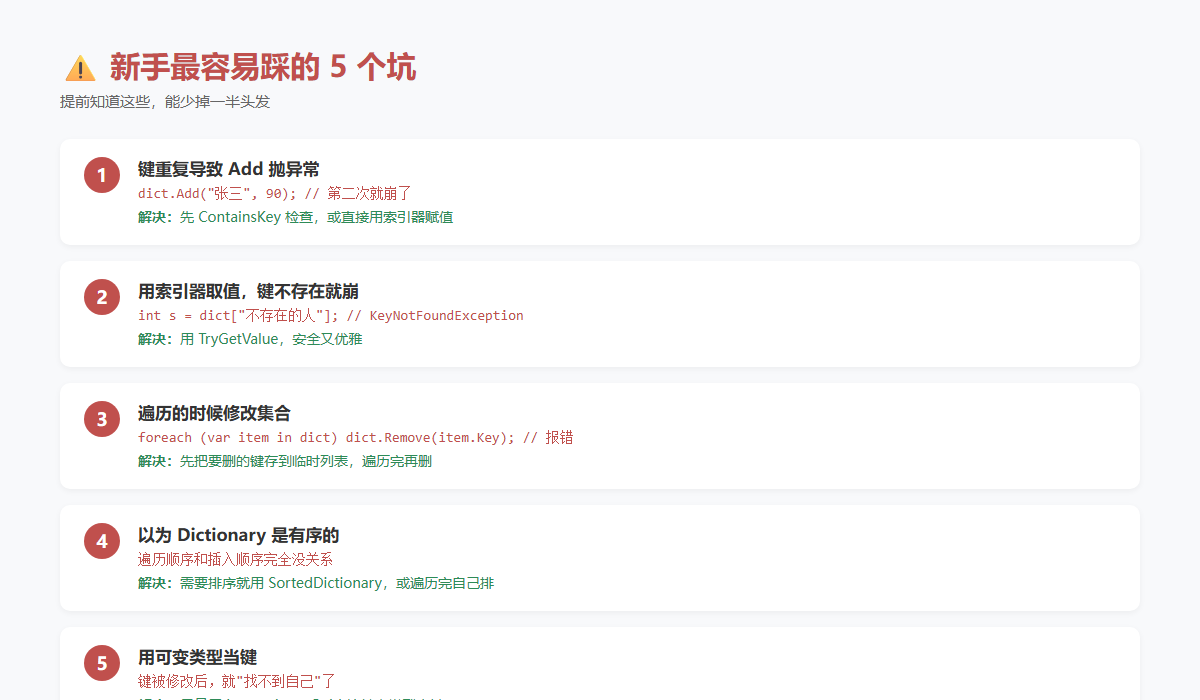Click the solution text about ContainsKey 检查
1200x700 pixels.
click(295, 217)
